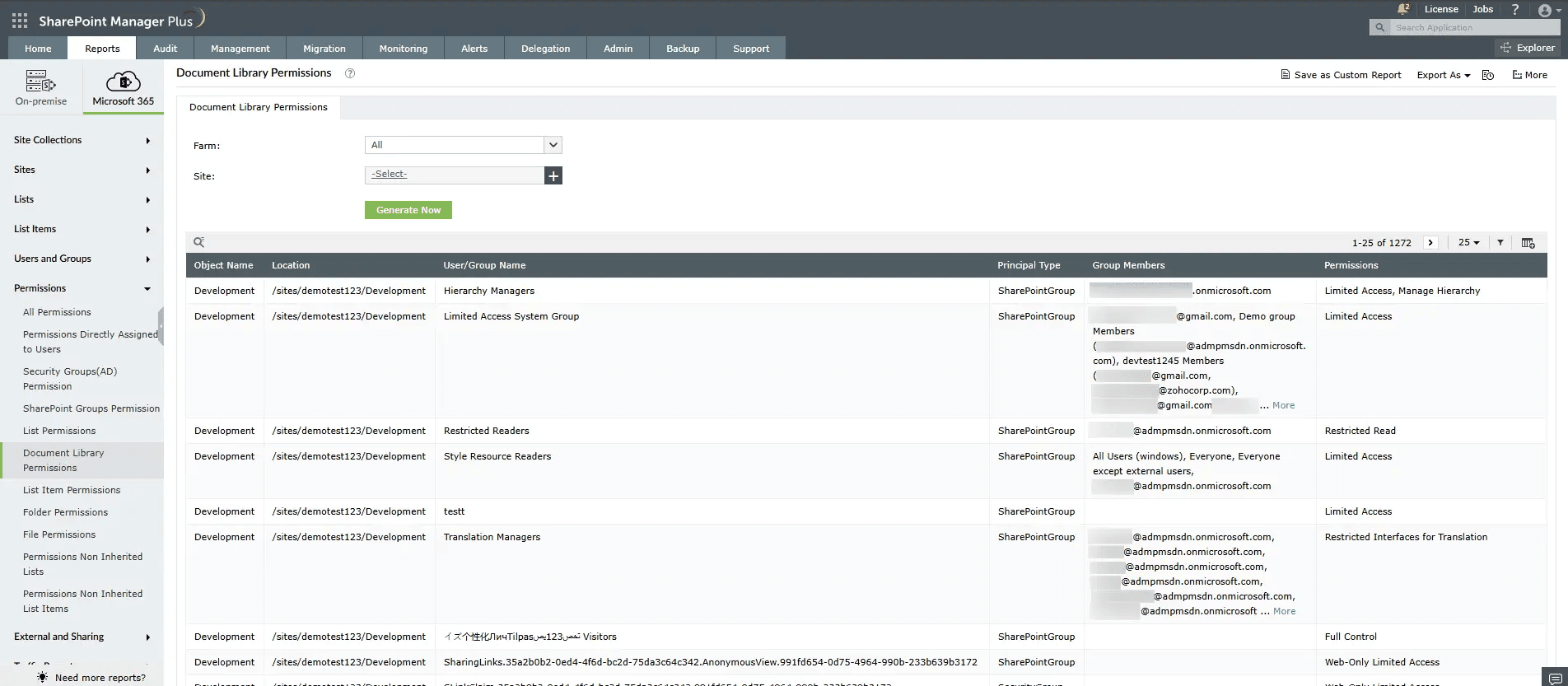Open the Alerts tab

[474, 49]
